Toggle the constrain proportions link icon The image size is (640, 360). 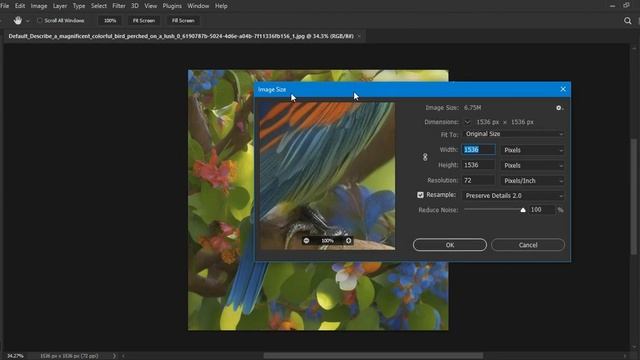click(x=425, y=157)
